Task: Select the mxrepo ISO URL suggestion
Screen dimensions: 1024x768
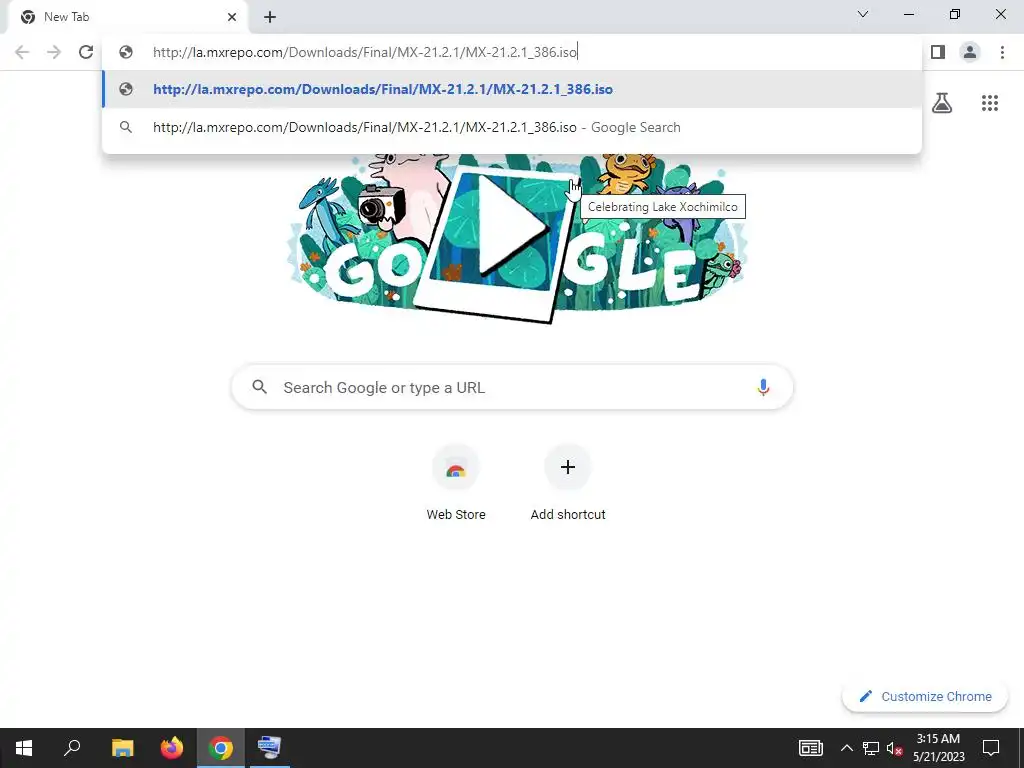Action: (x=512, y=89)
